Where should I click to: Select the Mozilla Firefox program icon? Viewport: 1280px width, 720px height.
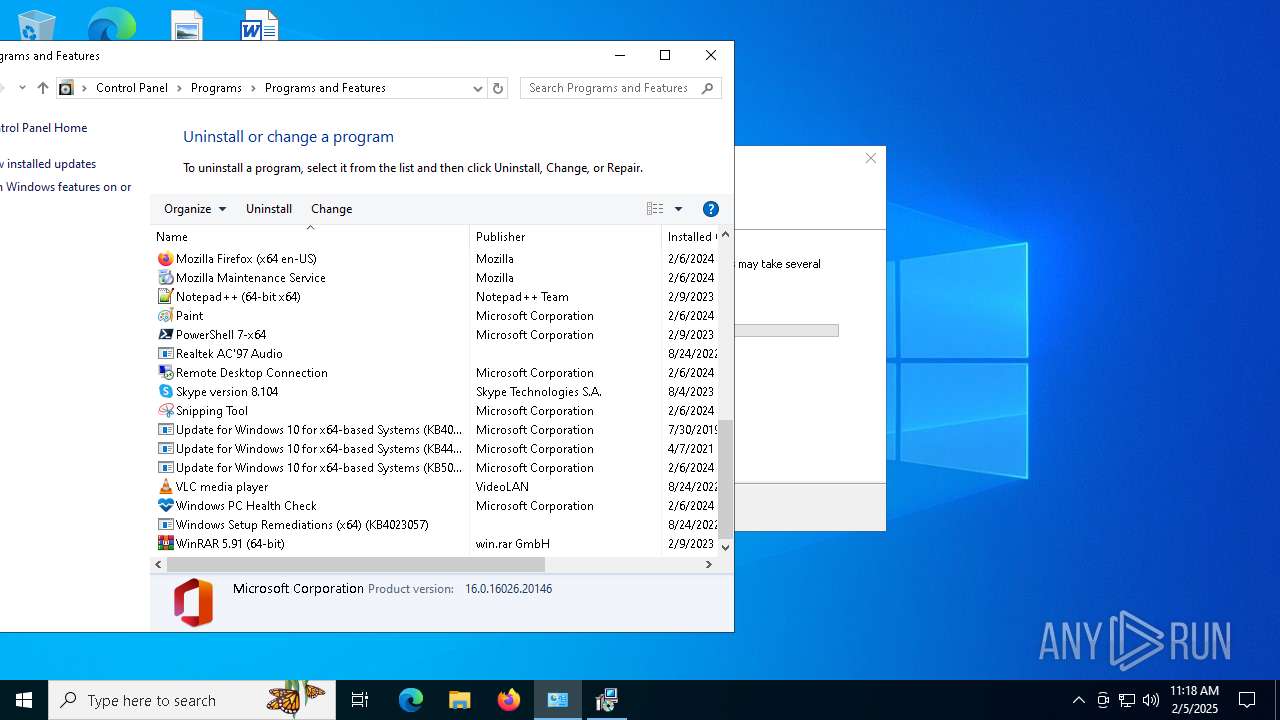click(x=166, y=258)
